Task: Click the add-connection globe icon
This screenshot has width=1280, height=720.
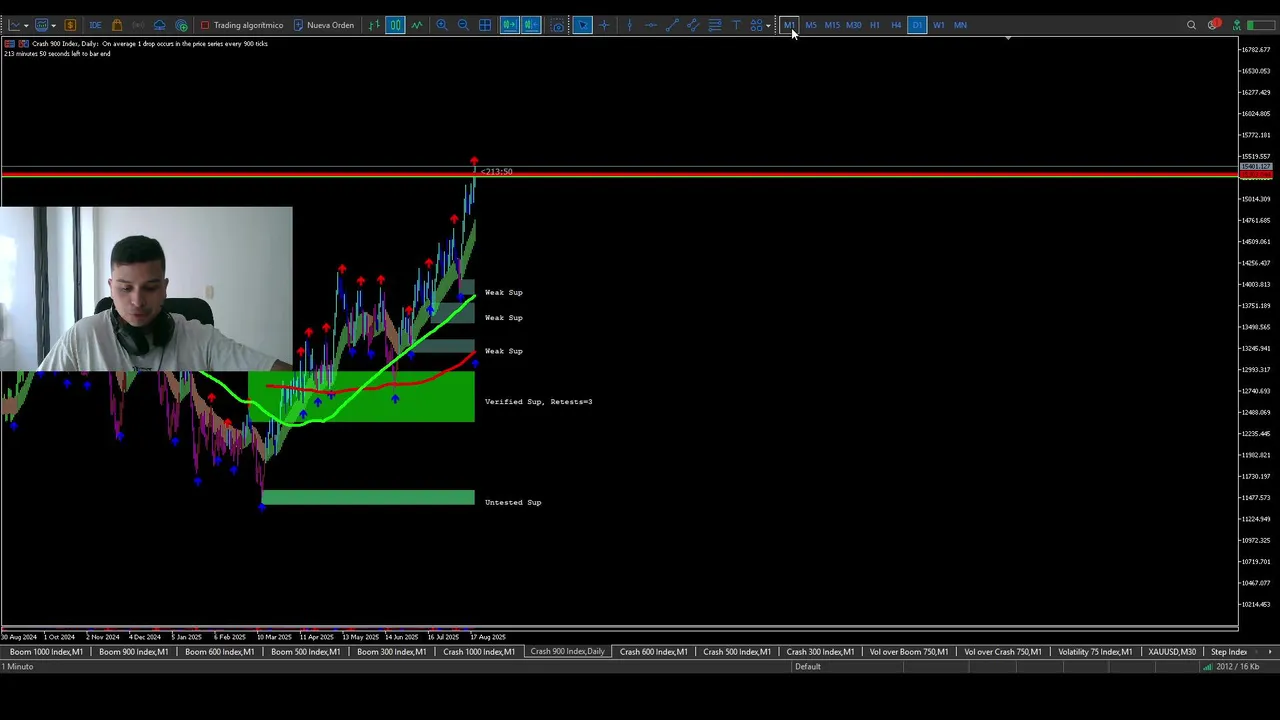Action: point(182,25)
